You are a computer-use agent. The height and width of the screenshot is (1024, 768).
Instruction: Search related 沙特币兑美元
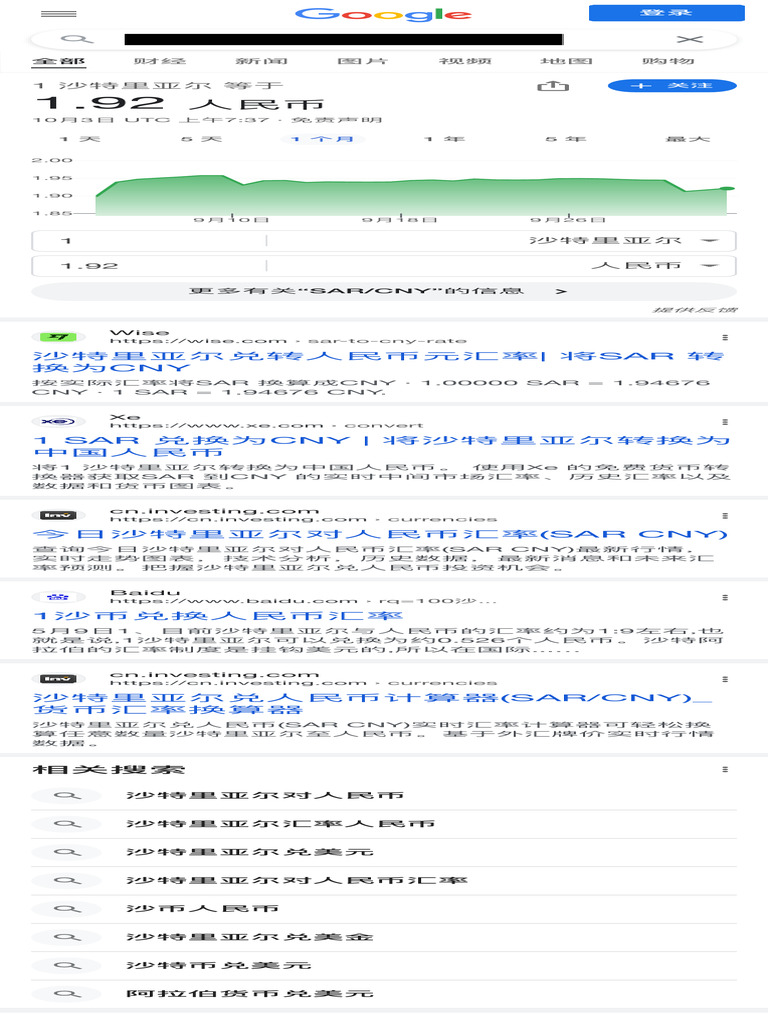[x=384, y=965]
